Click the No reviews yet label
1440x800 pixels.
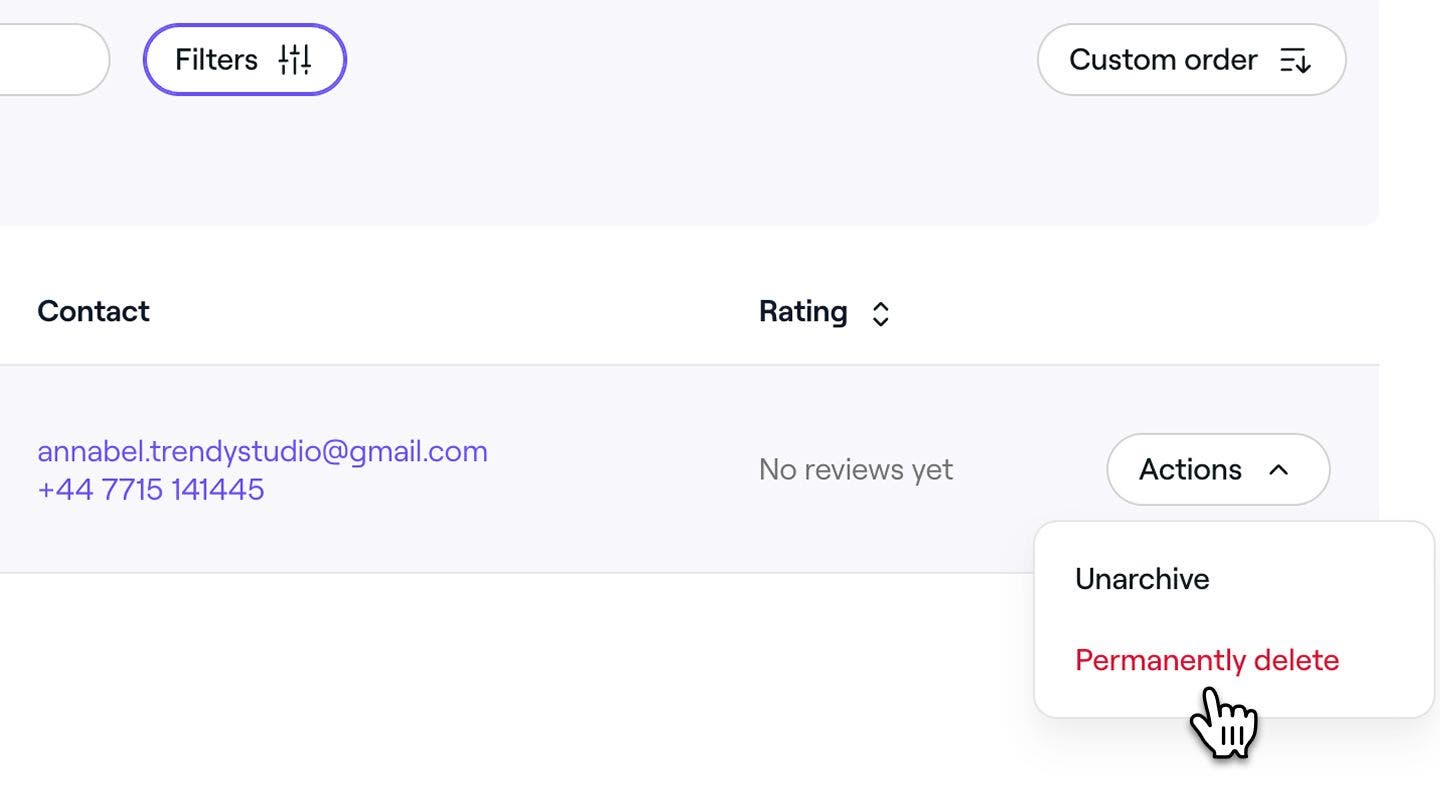(856, 469)
